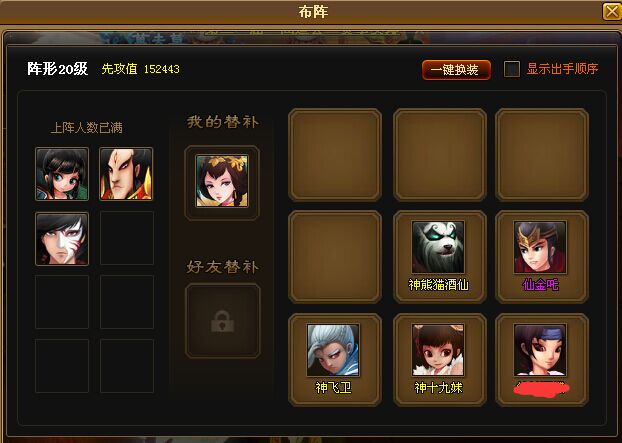This screenshot has width=622, height=443.
Task: Click the empty middle-left formation slot
Action: tap(335, 257)
